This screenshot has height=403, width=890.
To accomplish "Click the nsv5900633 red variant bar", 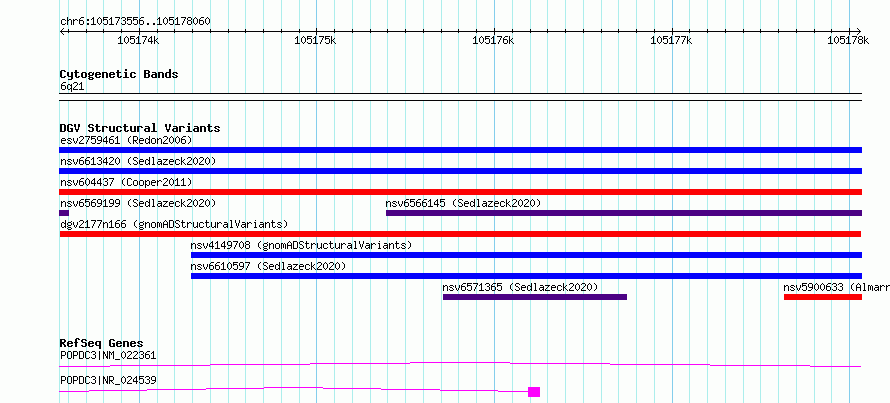I will pos(822,297).
